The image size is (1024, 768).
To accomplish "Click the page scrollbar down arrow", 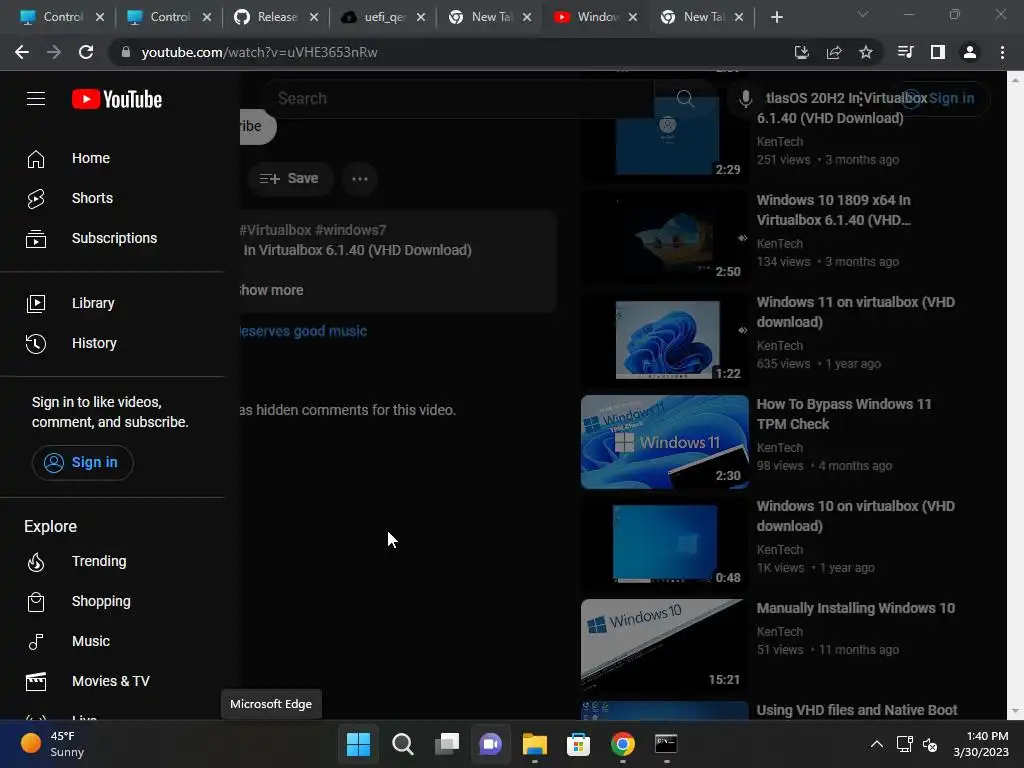I will pyautogui.click(x=1015, y=712).
